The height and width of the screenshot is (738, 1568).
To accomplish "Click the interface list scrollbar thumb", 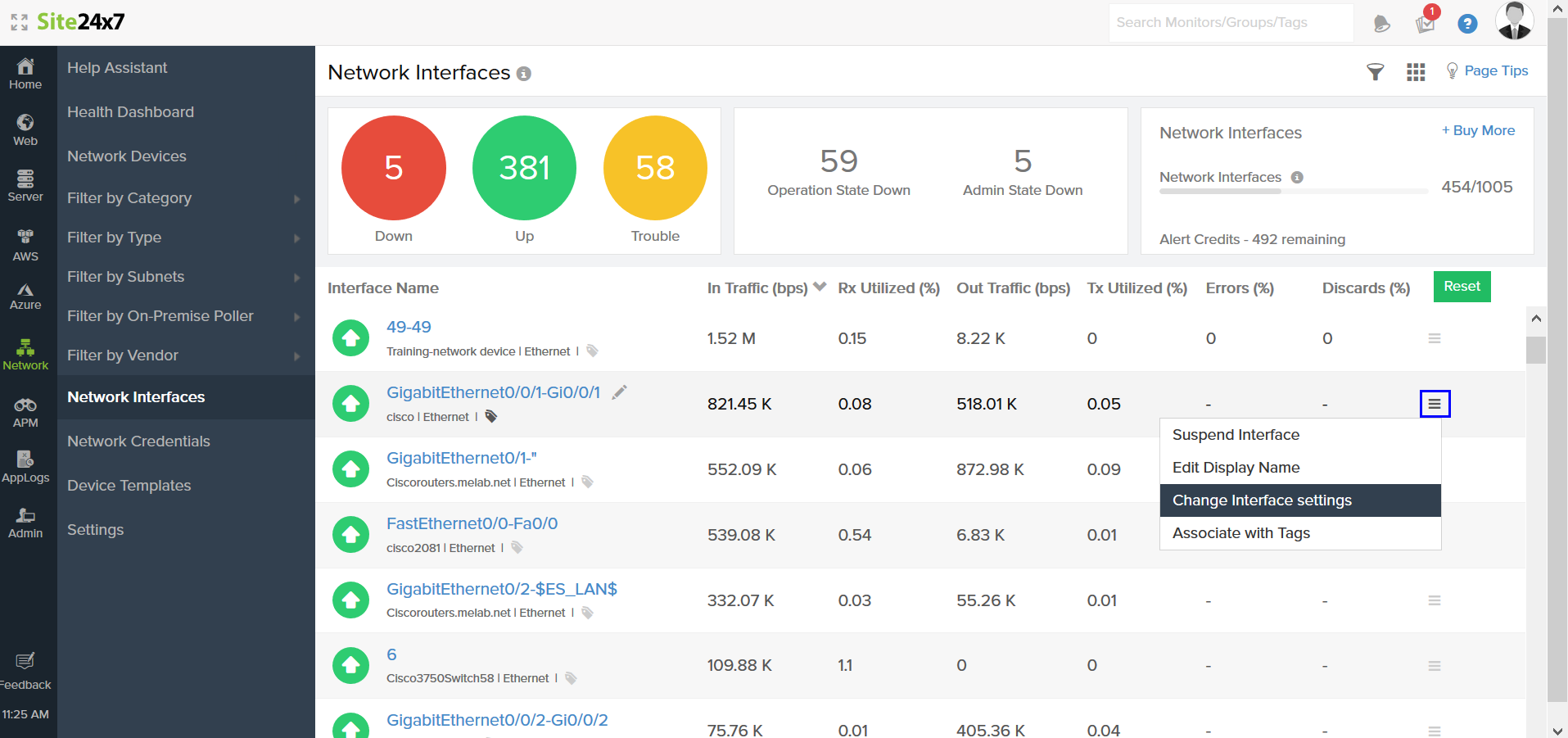I will [1536, 350].
